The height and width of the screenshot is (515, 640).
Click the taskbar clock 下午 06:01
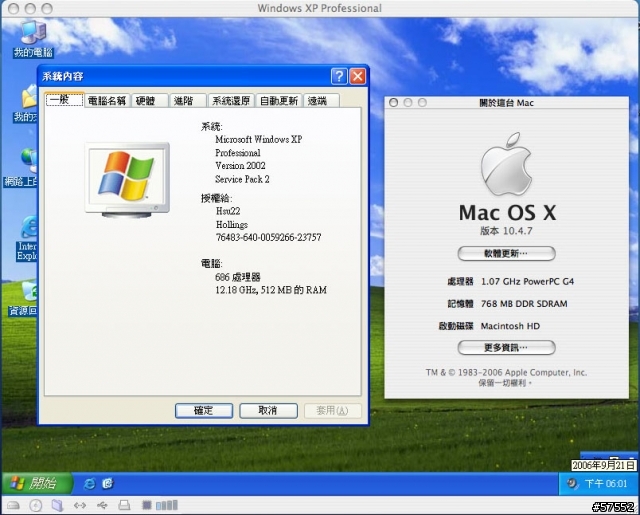point(605,484)
